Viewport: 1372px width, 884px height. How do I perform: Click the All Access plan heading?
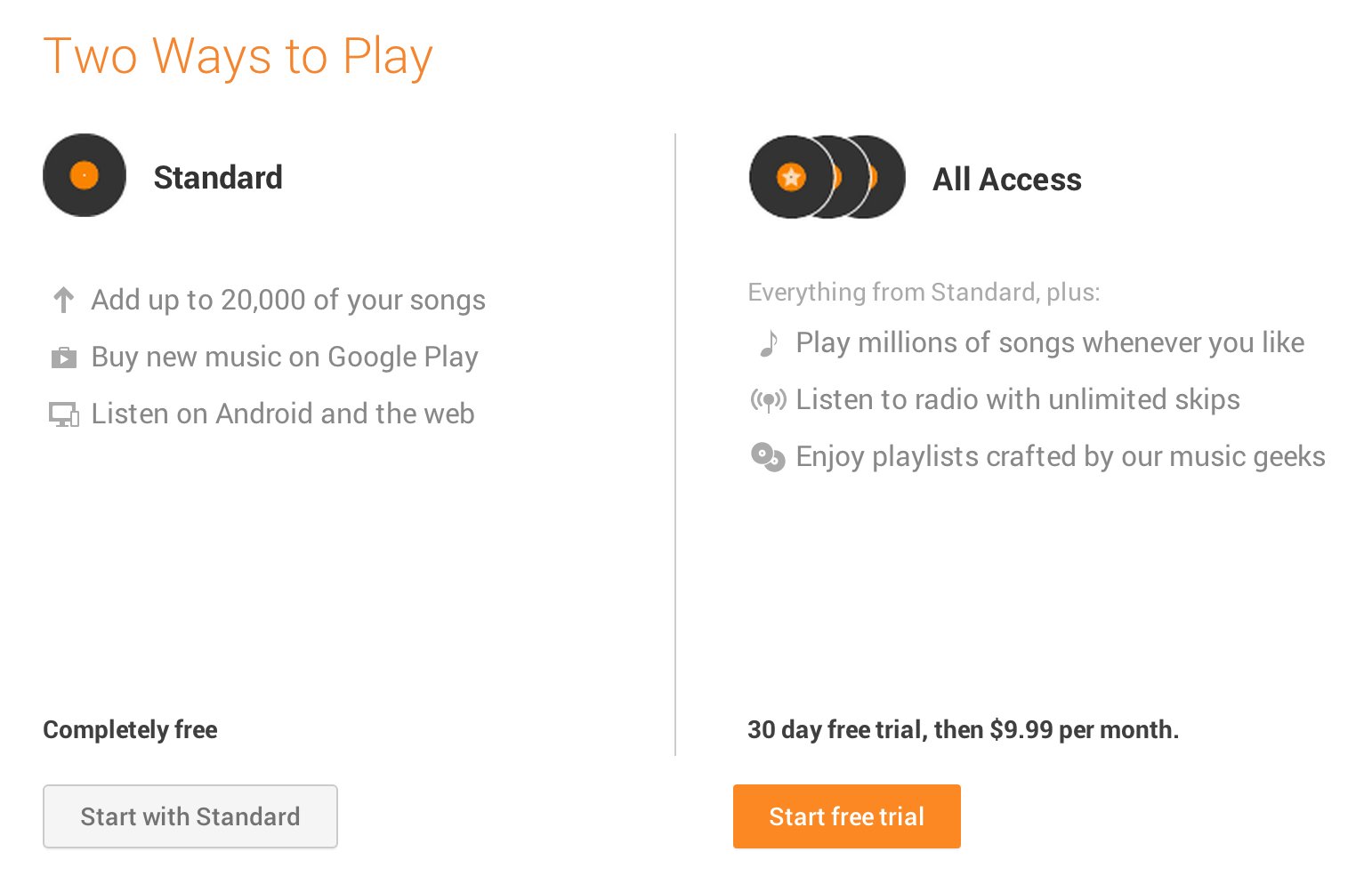(x=1006, y=180)
